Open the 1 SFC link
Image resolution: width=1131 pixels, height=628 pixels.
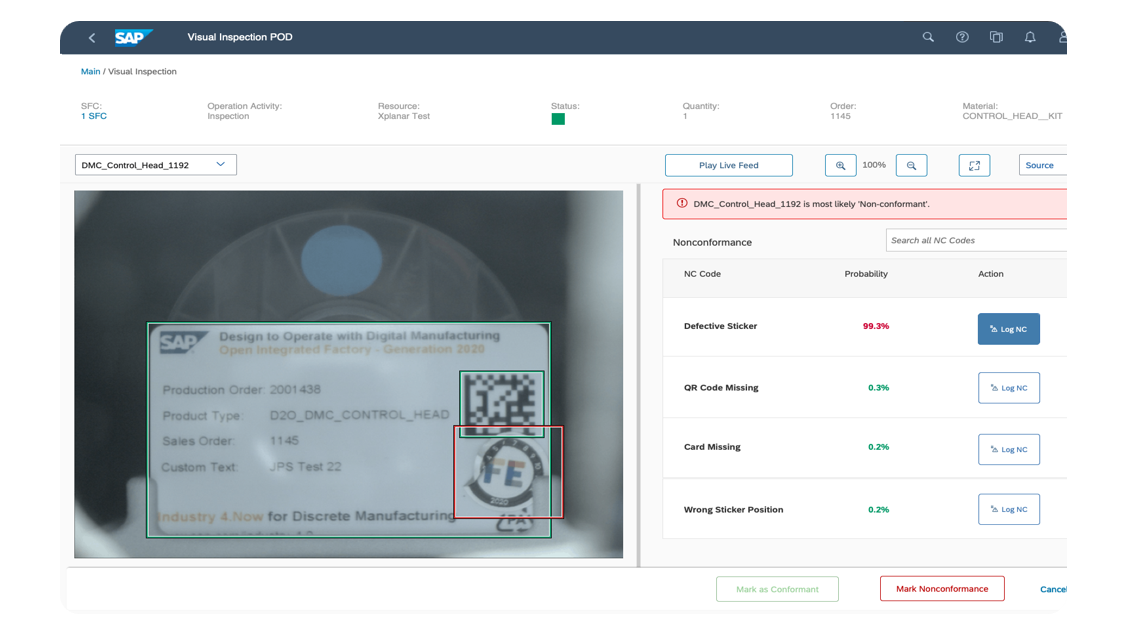point(94,116)
